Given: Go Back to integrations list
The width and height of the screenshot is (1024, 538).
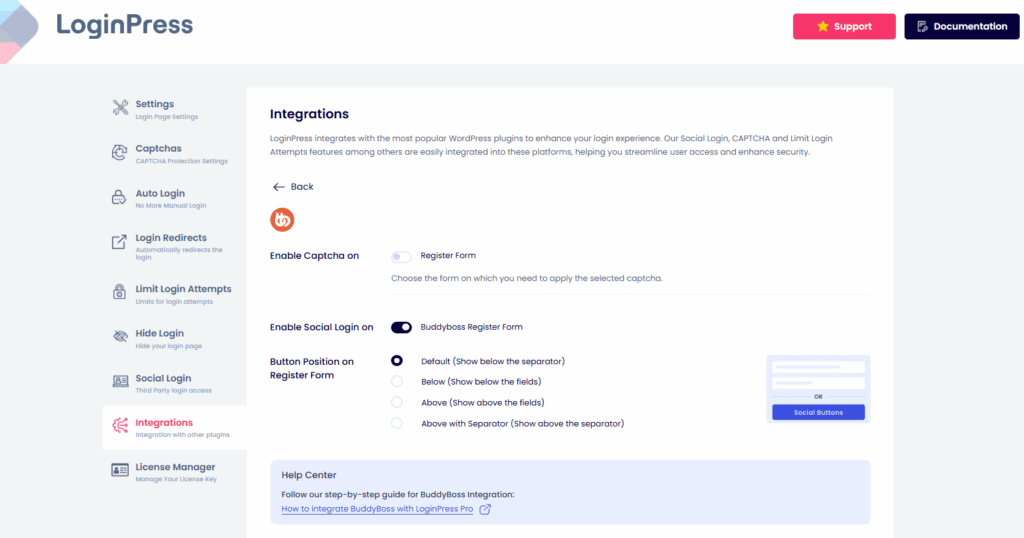Looking at the screenshot, I should click(293, 187).
